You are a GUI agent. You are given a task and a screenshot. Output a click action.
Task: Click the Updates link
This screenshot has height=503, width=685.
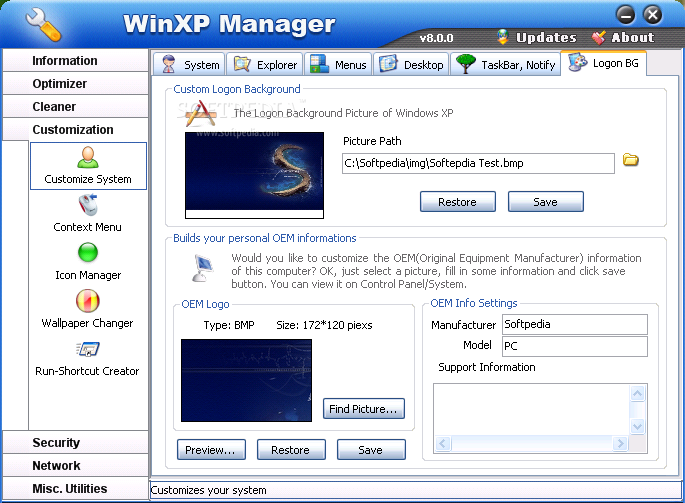coord(546,38)
